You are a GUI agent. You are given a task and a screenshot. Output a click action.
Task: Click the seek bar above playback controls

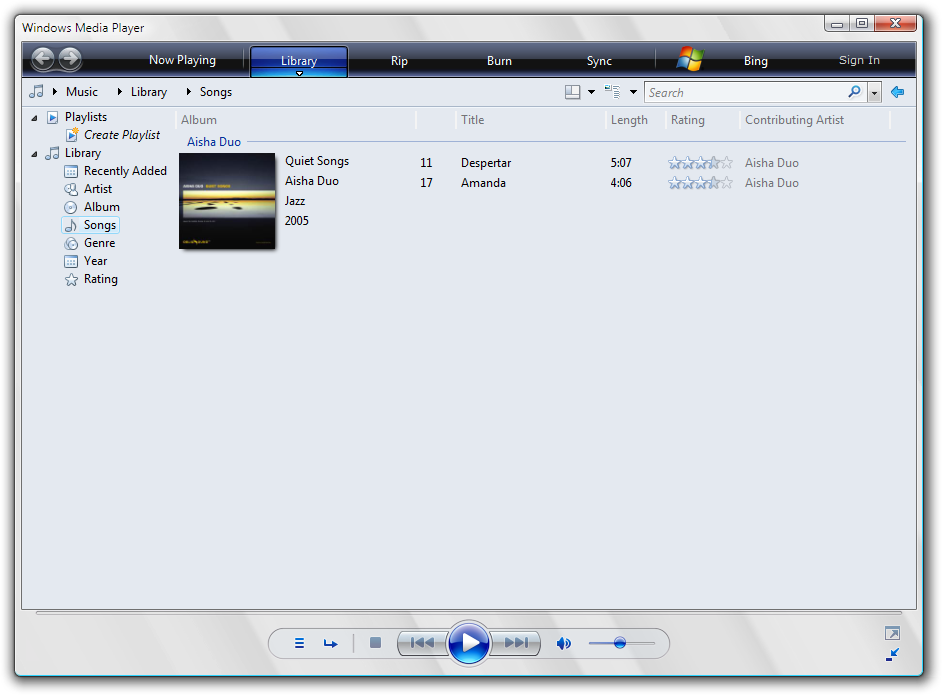[469, 613]
